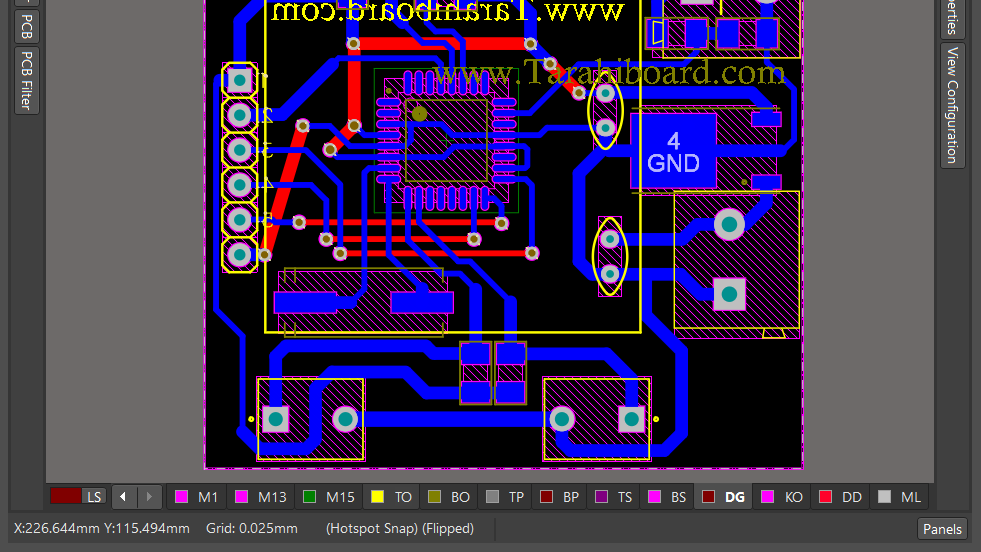Switch to the BP bottom paste layer
Screen dimensions: 981x552
pos(559,497)
